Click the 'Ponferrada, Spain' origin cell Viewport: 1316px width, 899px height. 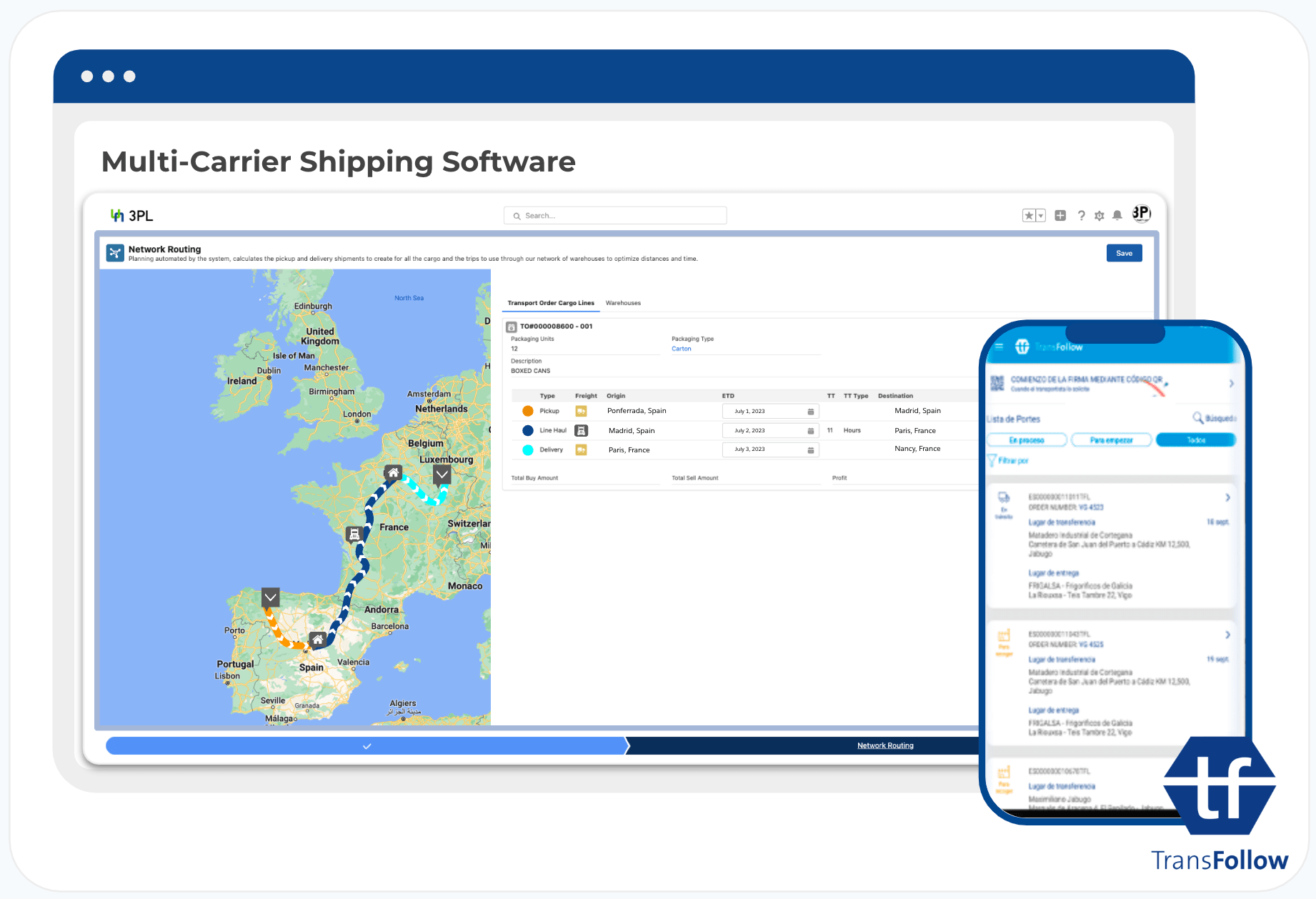tap(637, 411)
